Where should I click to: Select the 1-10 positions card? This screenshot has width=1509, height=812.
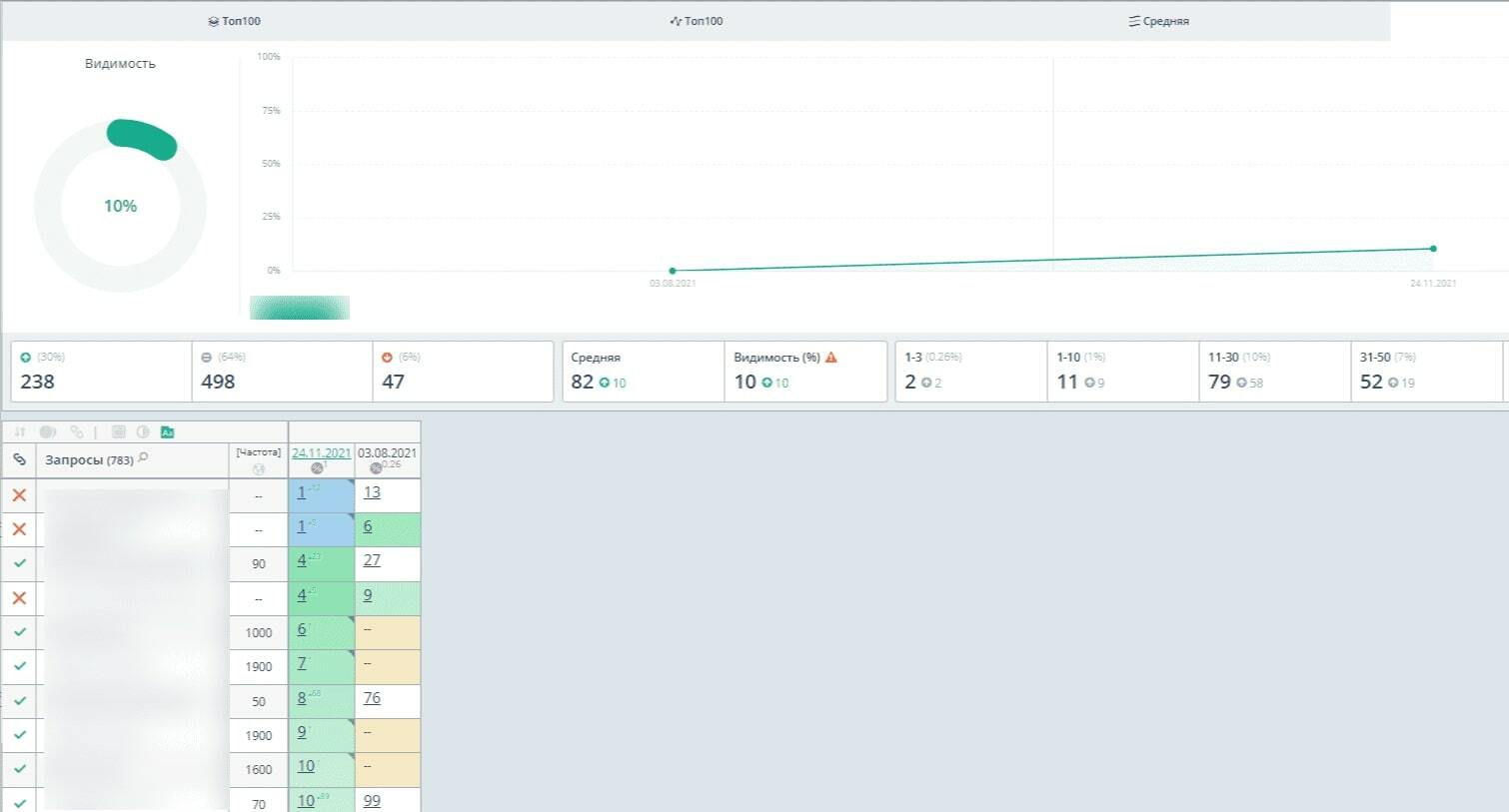1123,372
